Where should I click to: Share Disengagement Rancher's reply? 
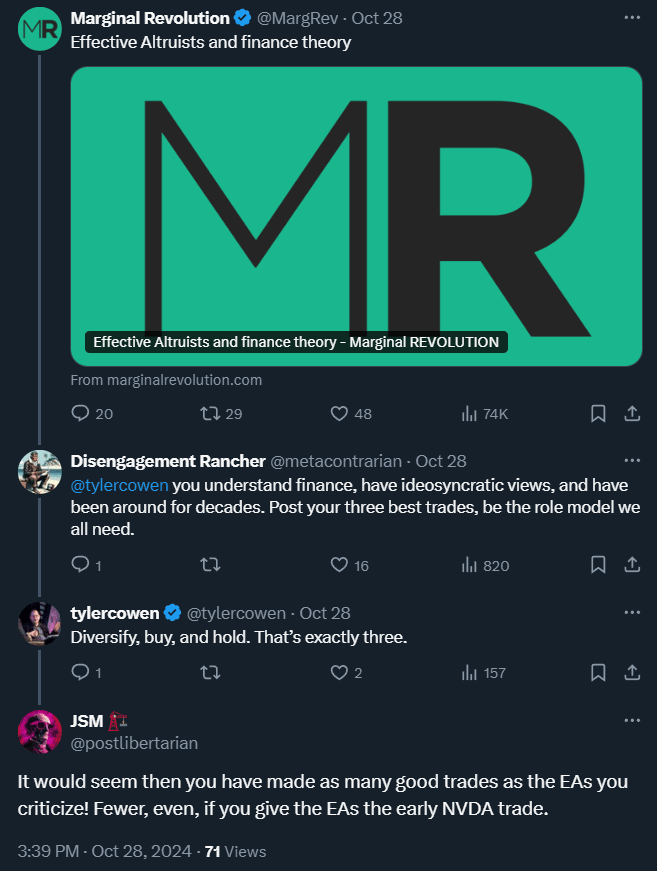pyautogui.click(x=632, y=565)
